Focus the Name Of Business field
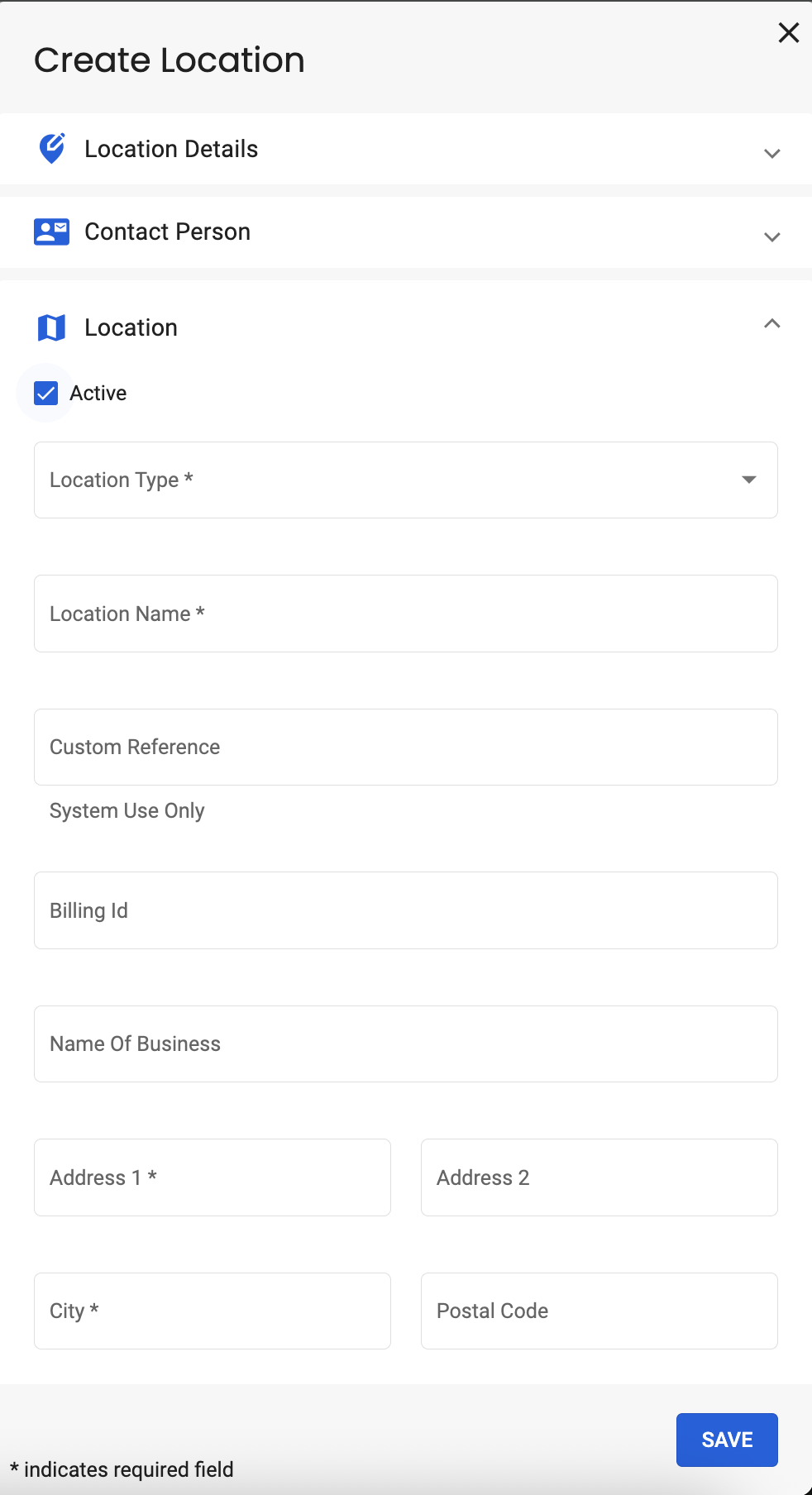The height and width of the screenshot is (1495, 812). coord(406,1044)
